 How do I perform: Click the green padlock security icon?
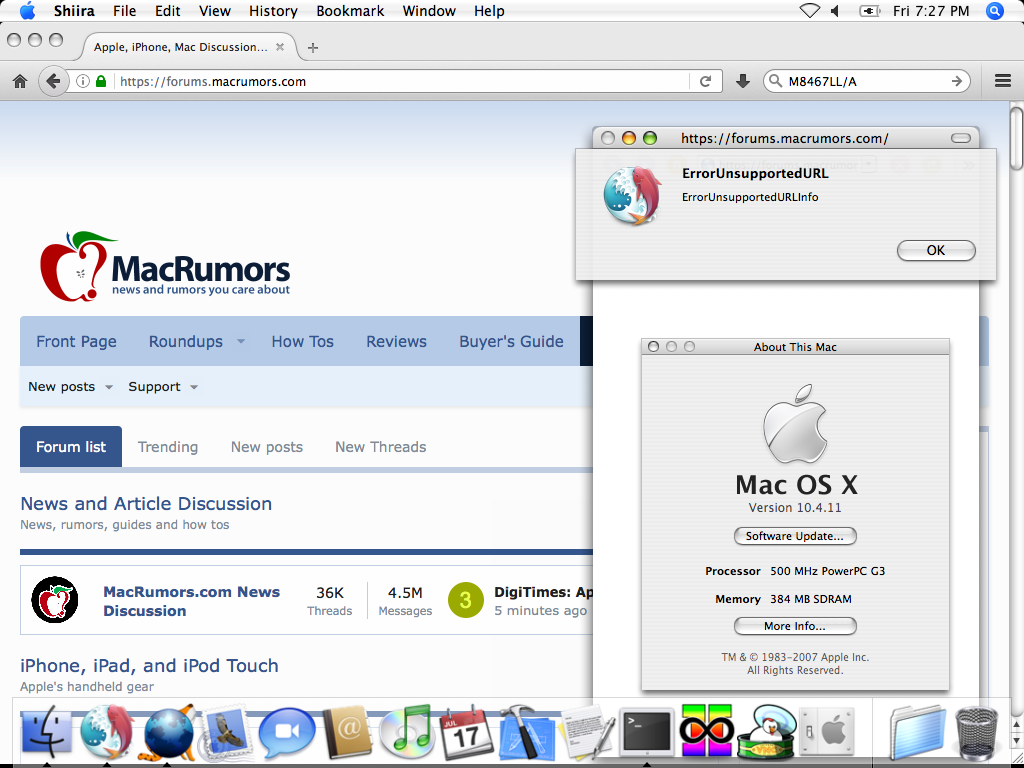tap(101, 82)
